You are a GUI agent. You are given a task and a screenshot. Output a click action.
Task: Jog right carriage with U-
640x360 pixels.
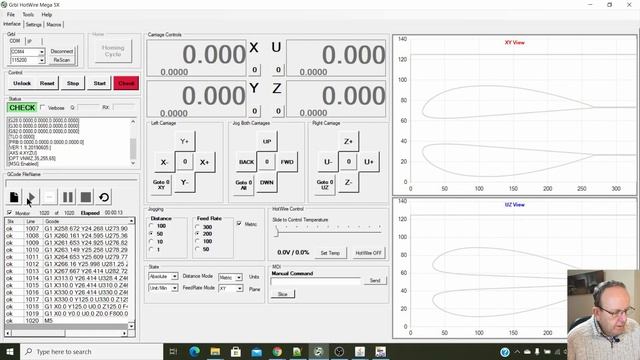pos(328,162)
